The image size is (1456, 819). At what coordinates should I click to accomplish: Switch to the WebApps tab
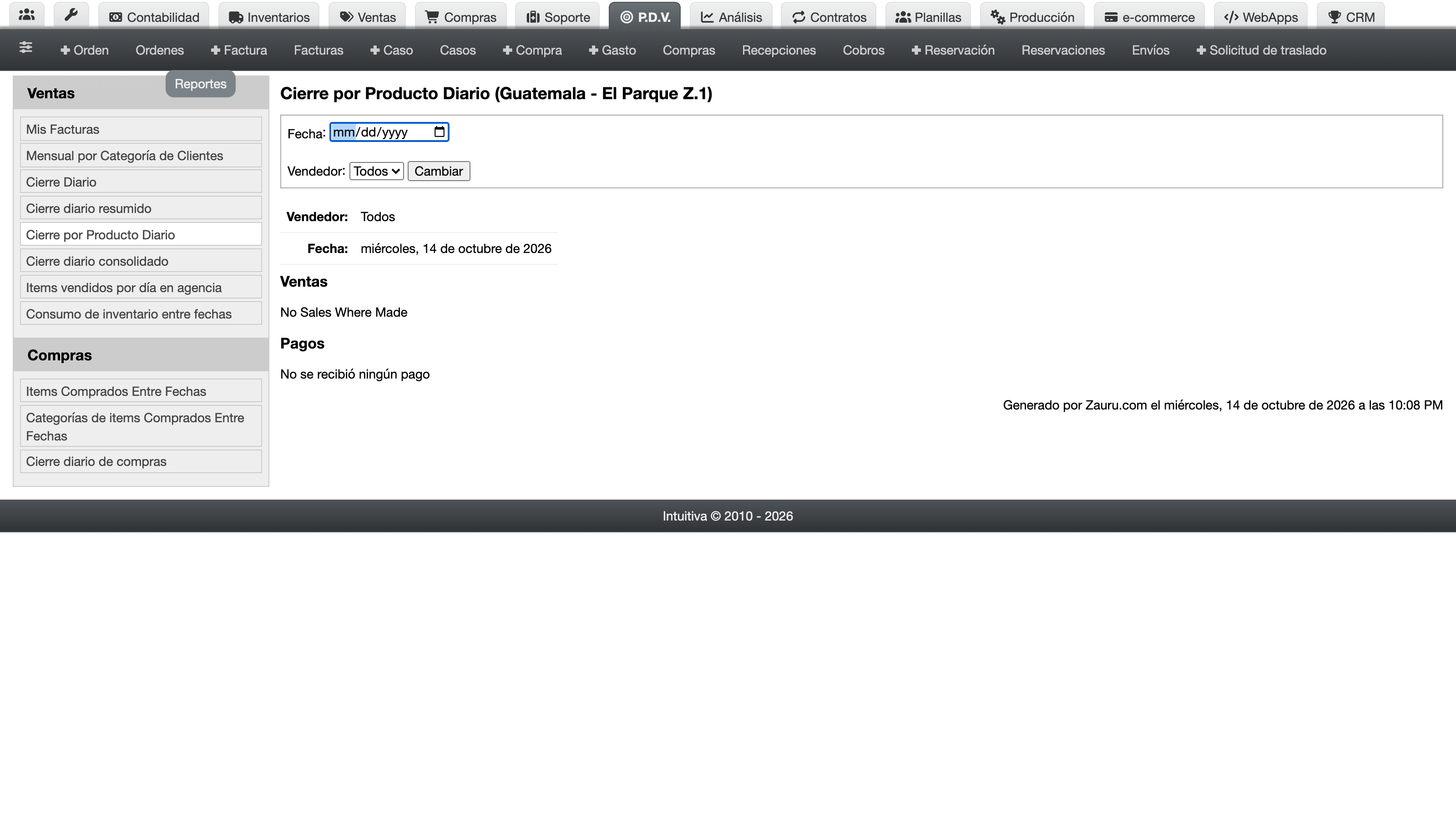click(x=1260, y=17)
